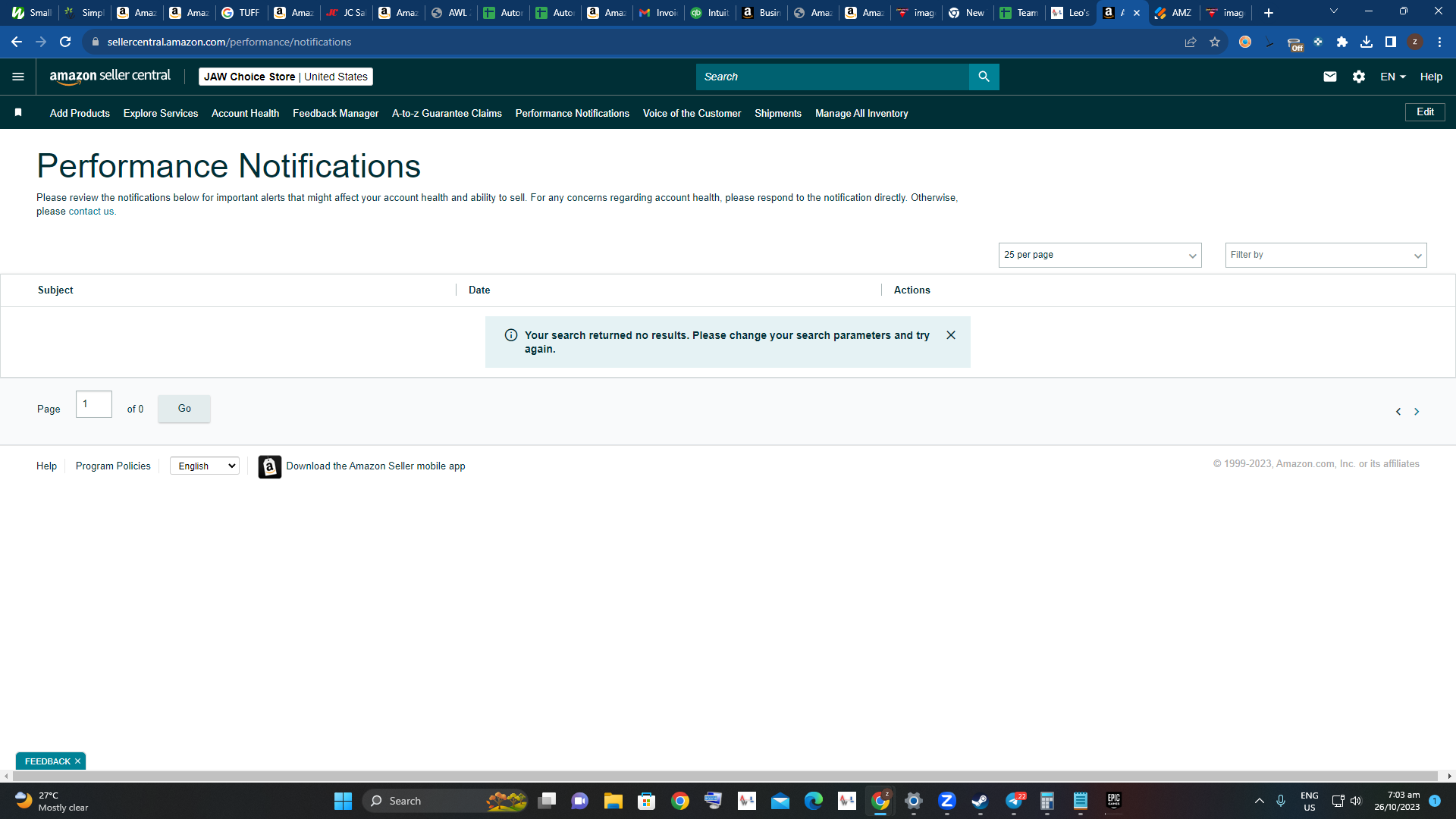Screen dimensions: 1456x819
Task: Open the EN language dropdown
Action: (1392, 77)
